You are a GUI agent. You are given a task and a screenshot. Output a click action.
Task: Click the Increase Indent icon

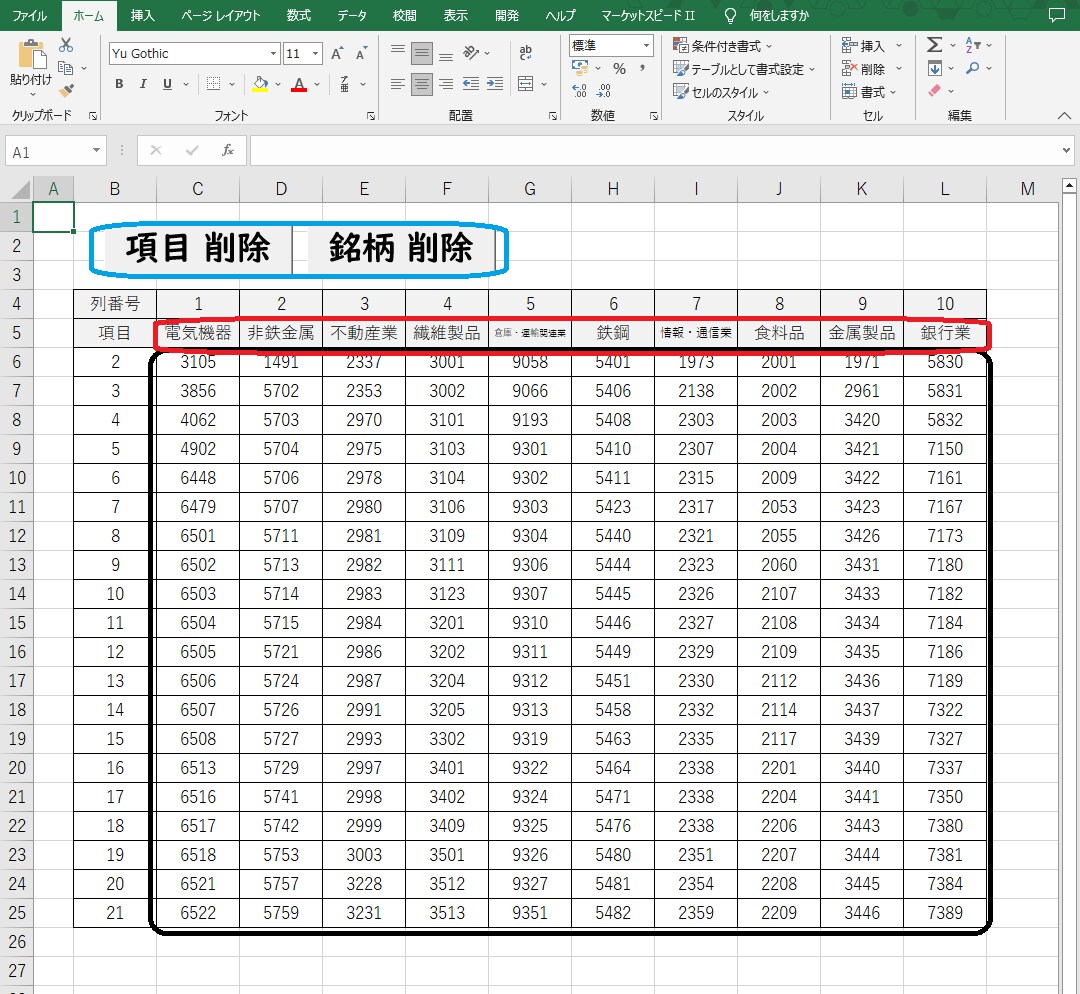tap(495, 84)
